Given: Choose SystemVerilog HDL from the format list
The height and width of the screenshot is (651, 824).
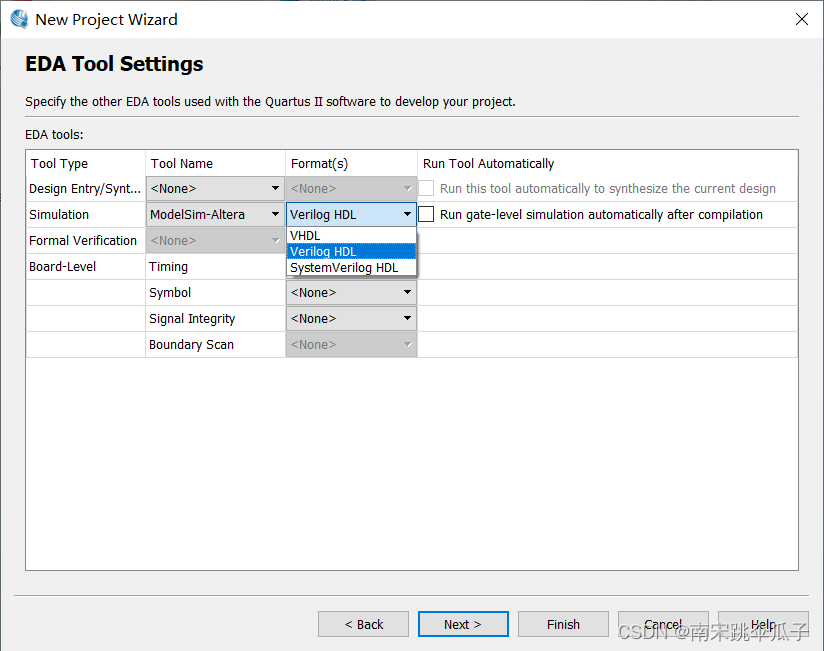Looking at the screenshot, I should coord(351,267).
